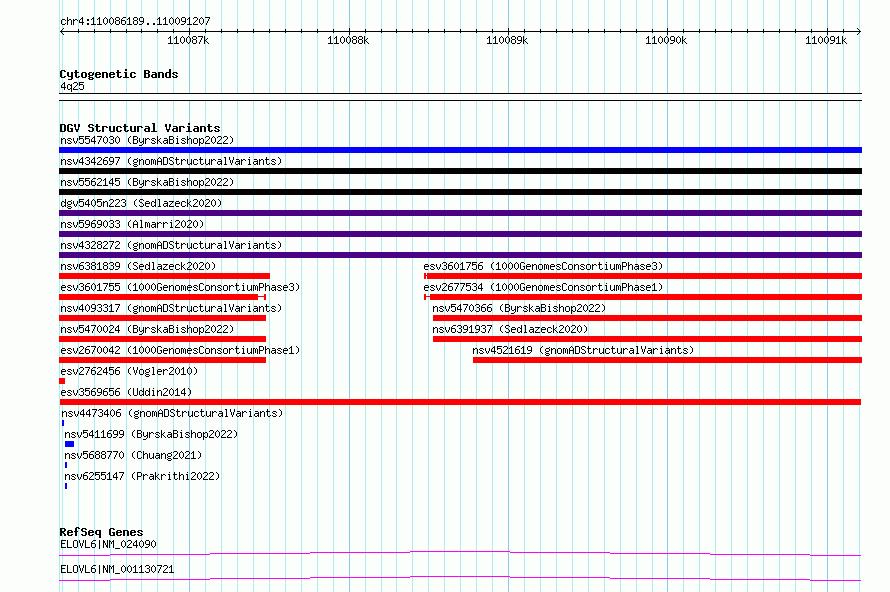Viewport: 890px width, 592px height.
Task: Click variant label nsv5969033 (Almarri2020)
Action: (132, 224)
